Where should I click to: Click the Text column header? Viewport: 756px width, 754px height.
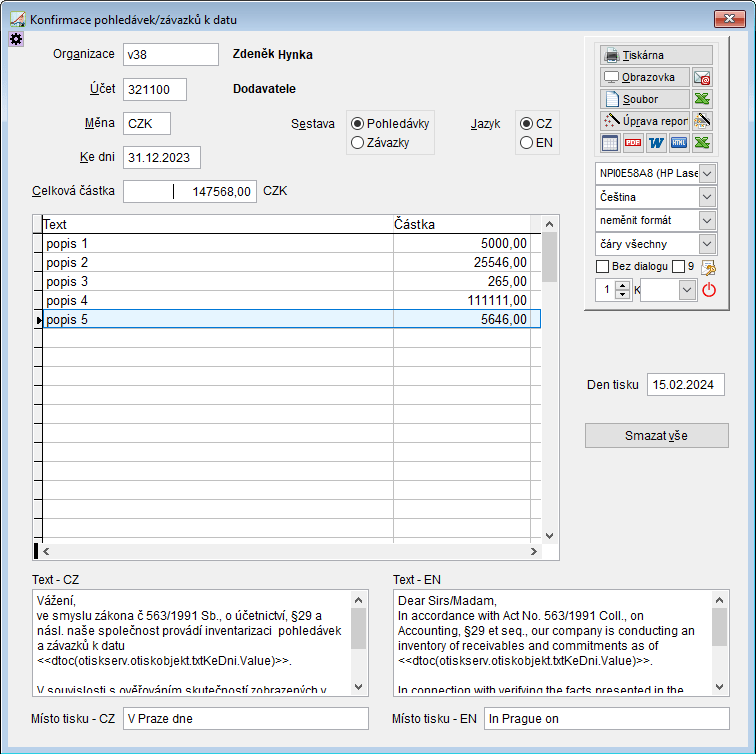point(217,224)
